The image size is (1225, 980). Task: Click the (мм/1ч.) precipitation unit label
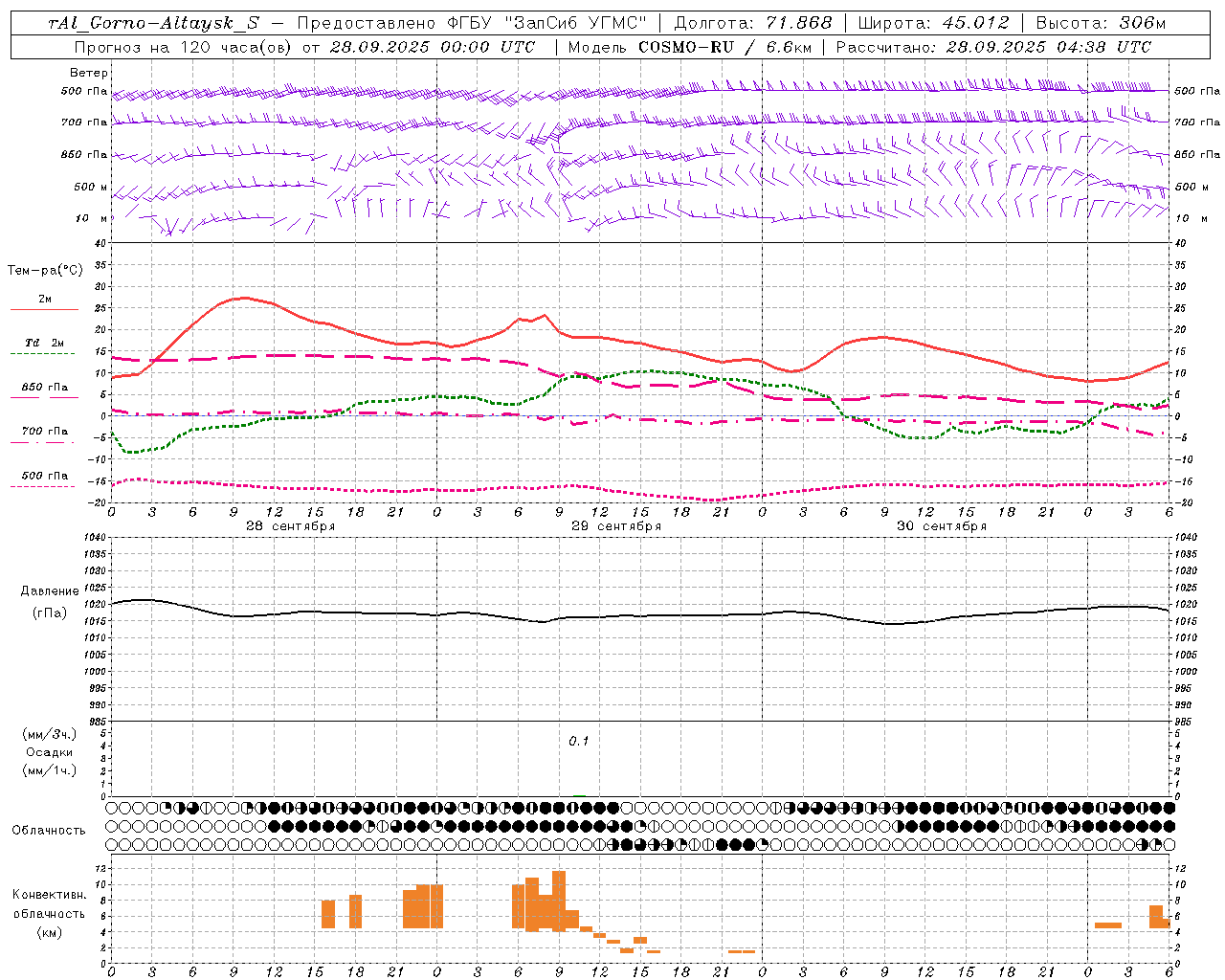pyautogui.click(x=49, y=770)
